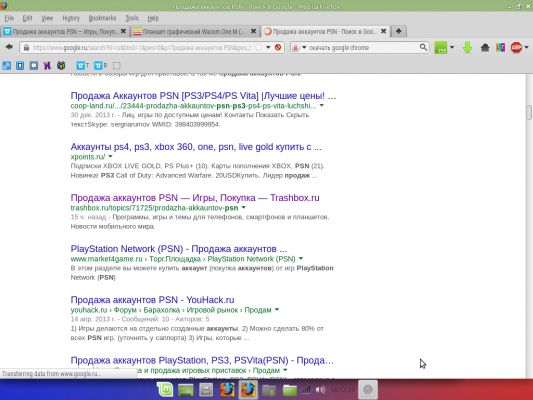Open the File menu
The height and width of the screenshot is (400, 533).
point(9,18)
